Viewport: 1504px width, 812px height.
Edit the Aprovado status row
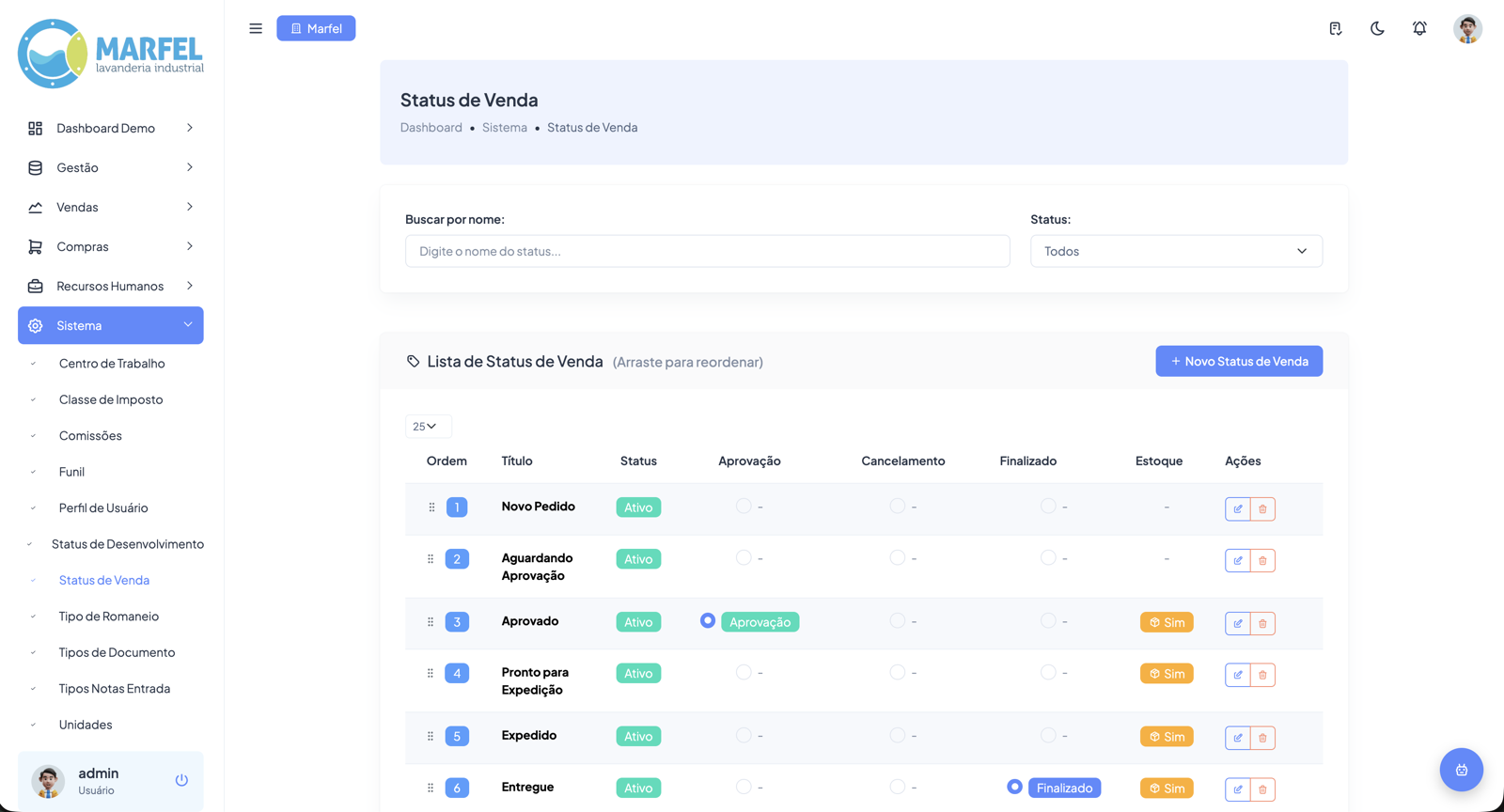click(x=1237, y=623)
